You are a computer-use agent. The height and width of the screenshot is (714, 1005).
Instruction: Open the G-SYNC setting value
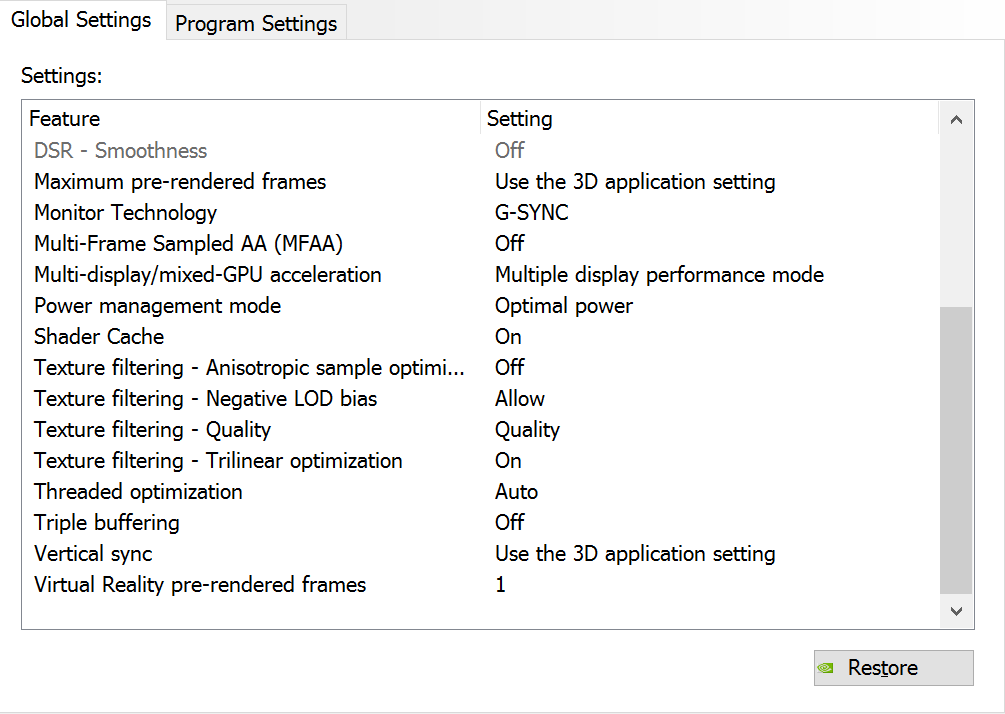[x=532, y=213]
